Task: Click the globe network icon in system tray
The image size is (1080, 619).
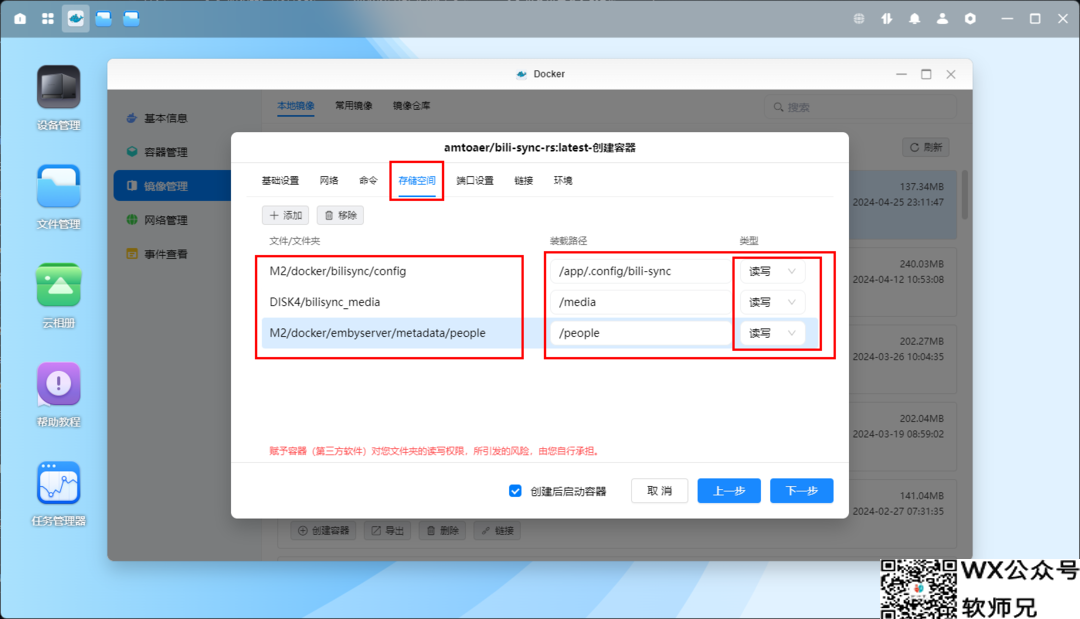Action: [859, 19]
